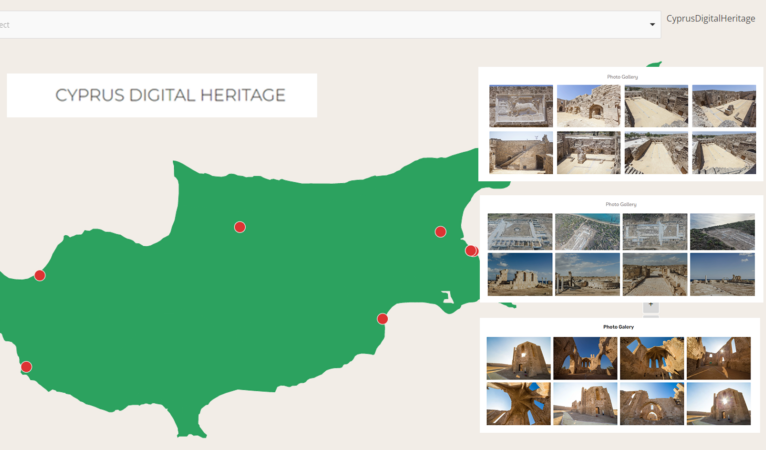Click the Cyprus Digital Heritage title banner
Viewport: 766px width, 450px height.
[x=162, y=95]
